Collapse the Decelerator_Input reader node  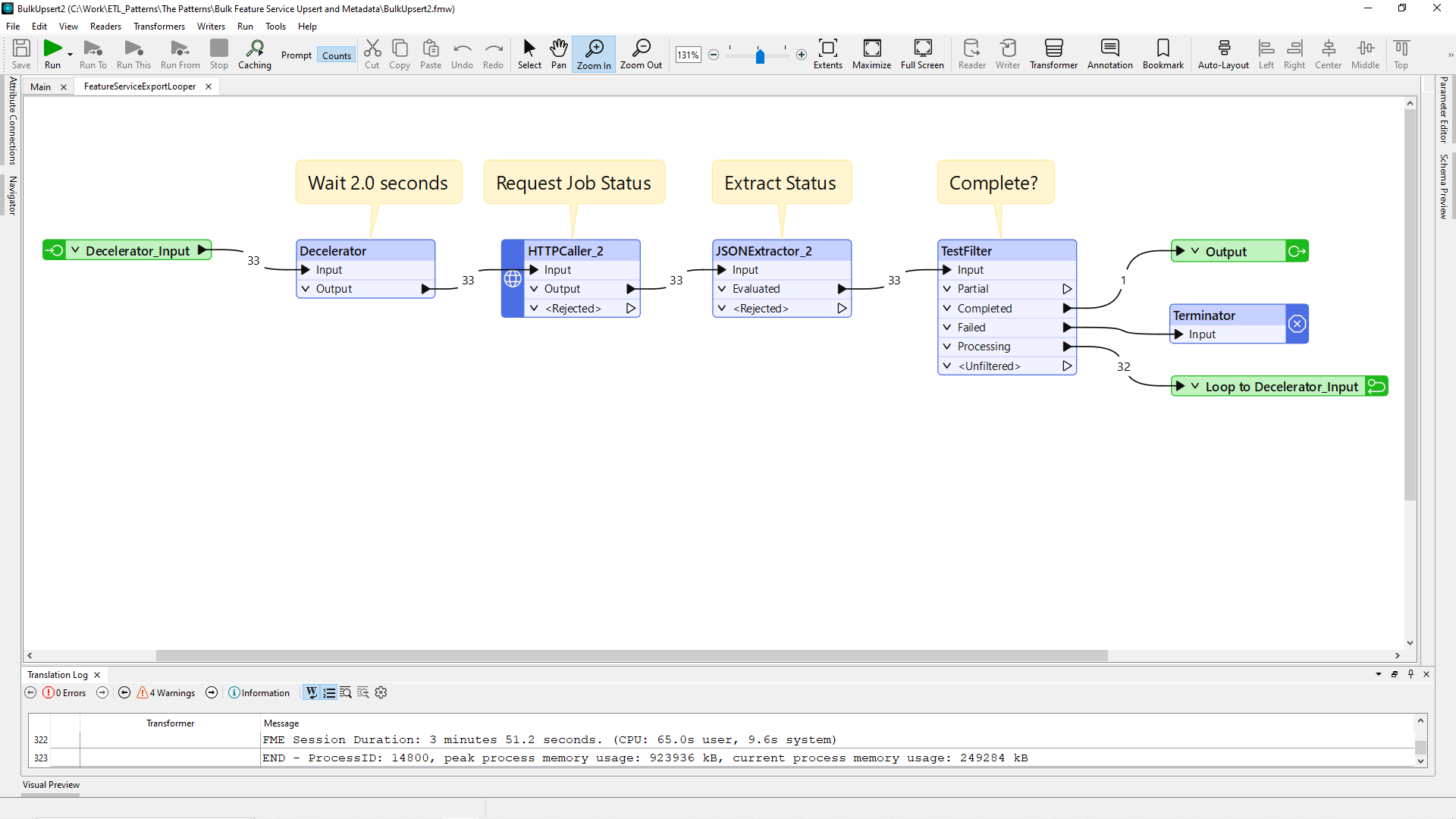click(75, 250)
